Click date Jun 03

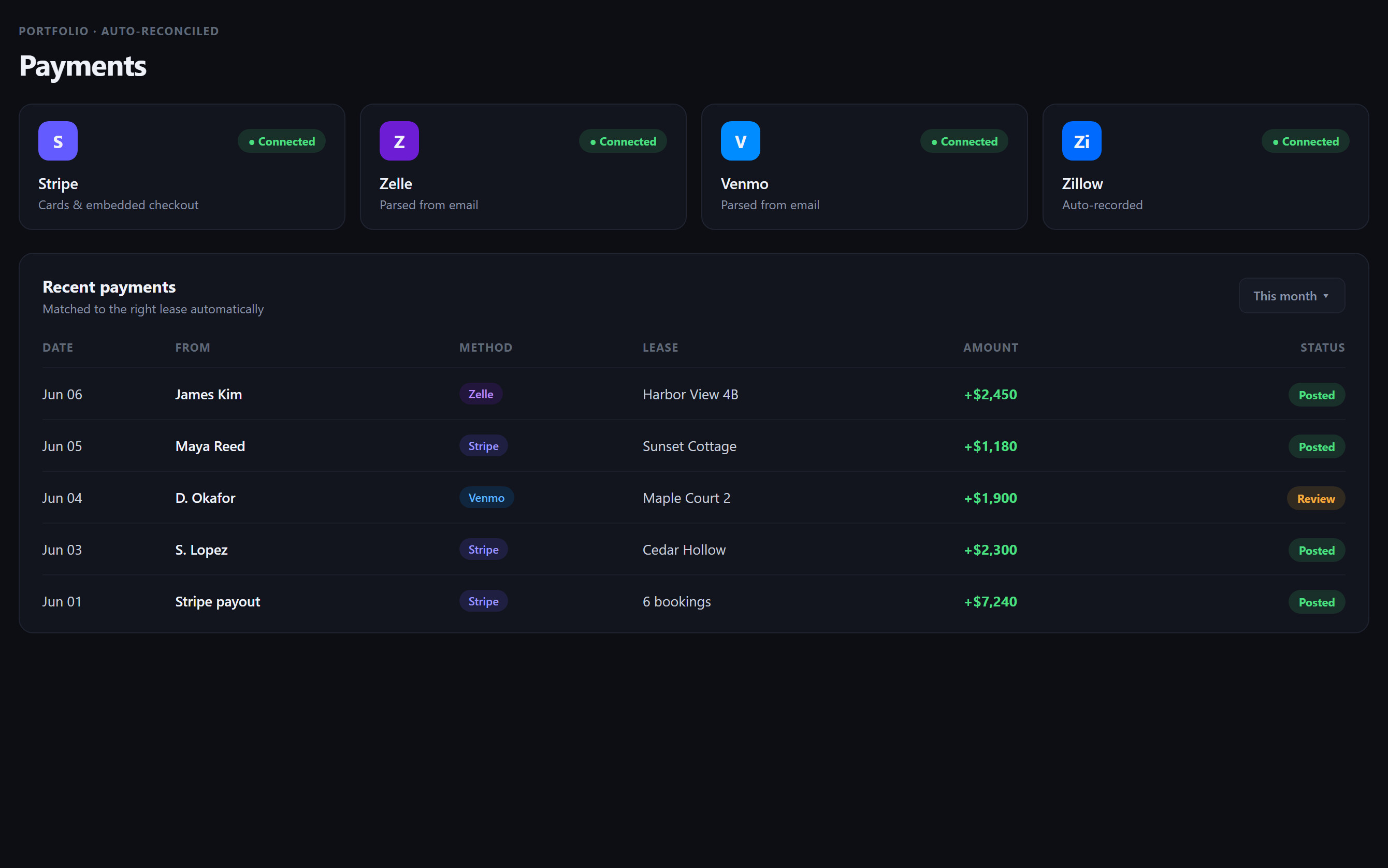click(x=62, y=549)
